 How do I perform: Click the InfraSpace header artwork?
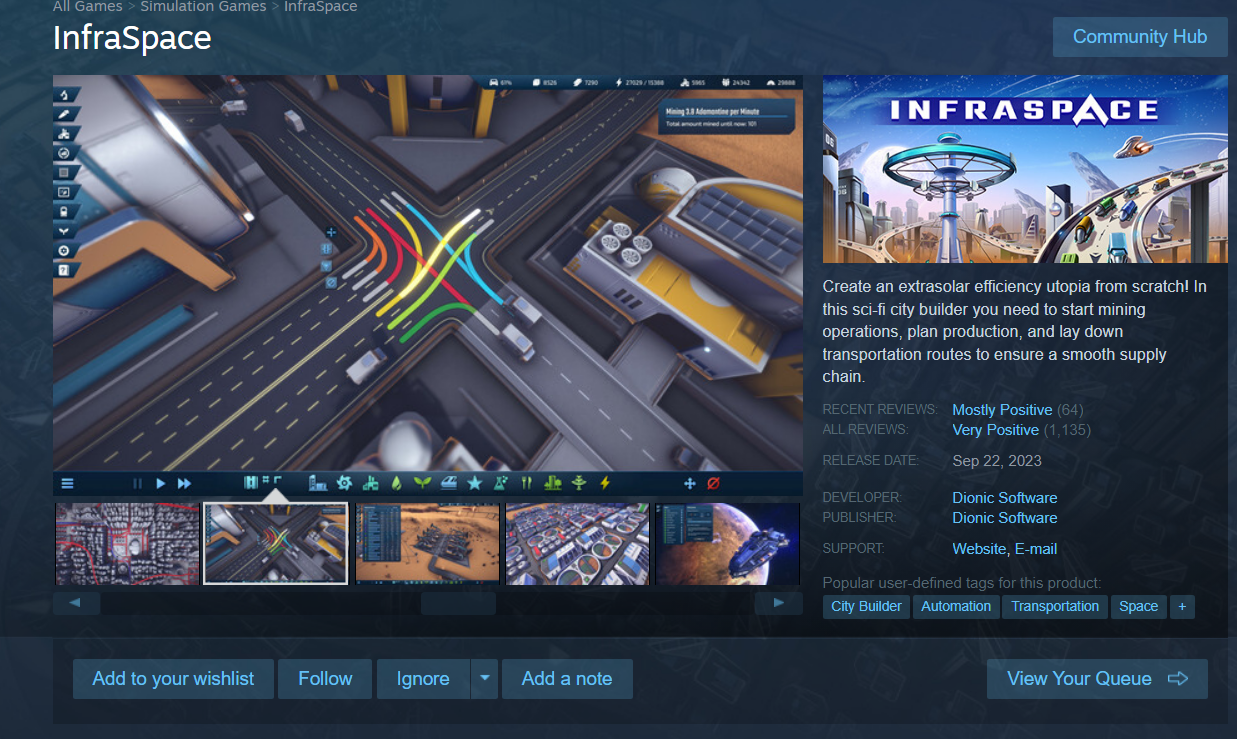[x=1025, y=169]
